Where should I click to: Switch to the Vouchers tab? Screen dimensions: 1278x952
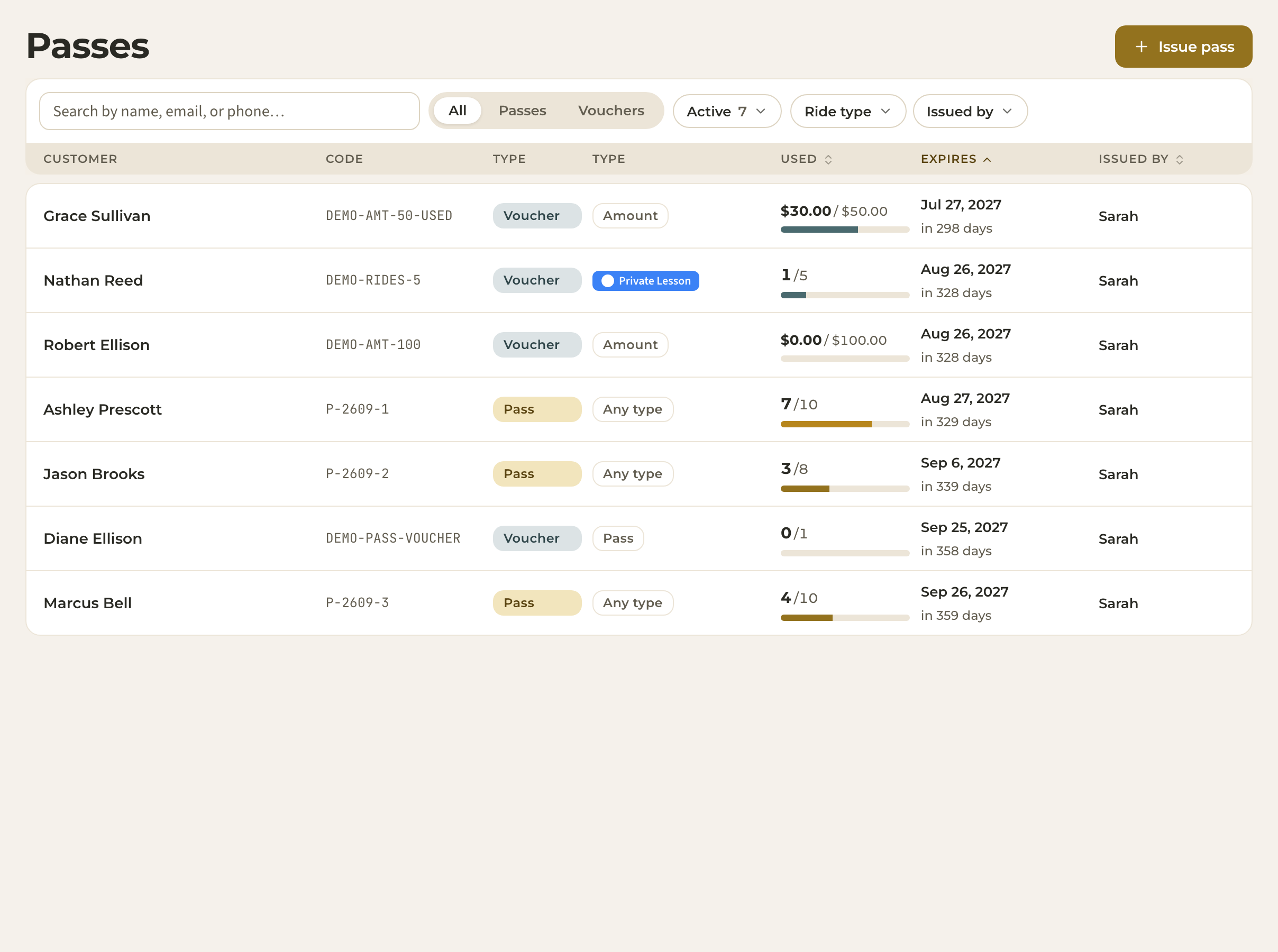611,111
